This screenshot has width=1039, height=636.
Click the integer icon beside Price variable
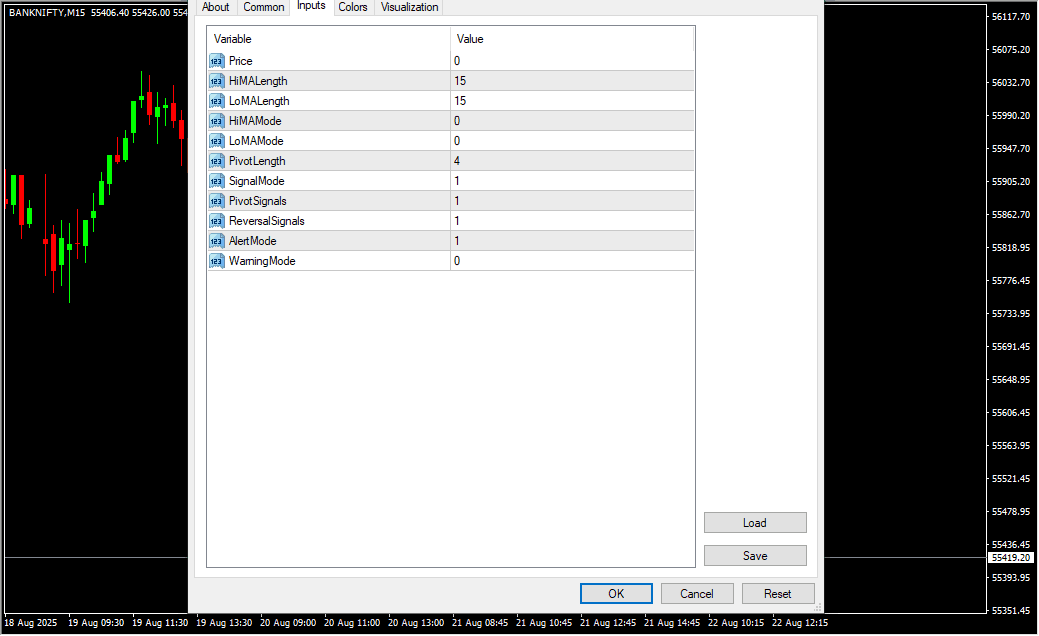216,61
